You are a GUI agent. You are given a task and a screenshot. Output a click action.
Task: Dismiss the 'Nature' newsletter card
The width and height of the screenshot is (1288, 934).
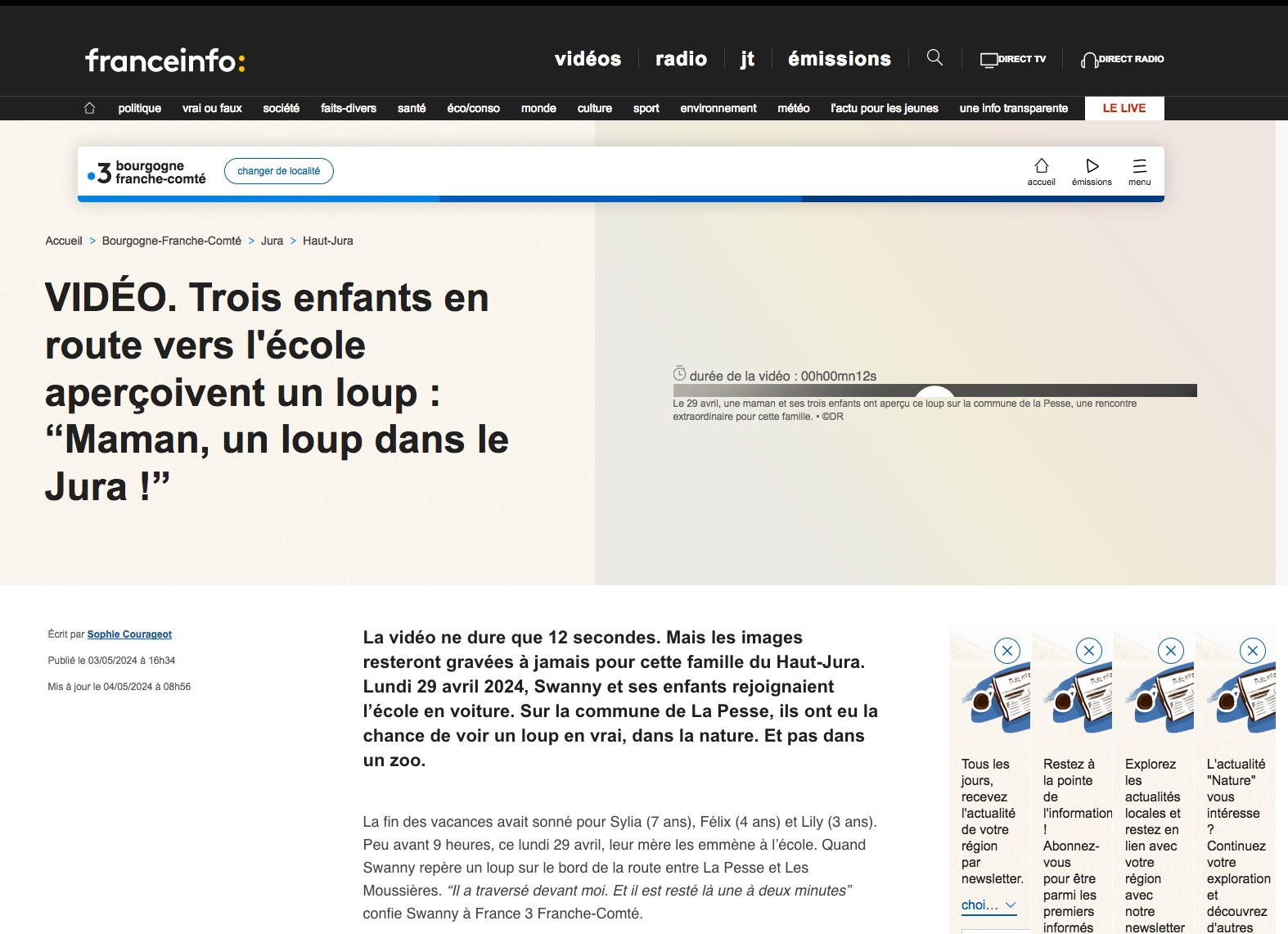coord(1252,651)
